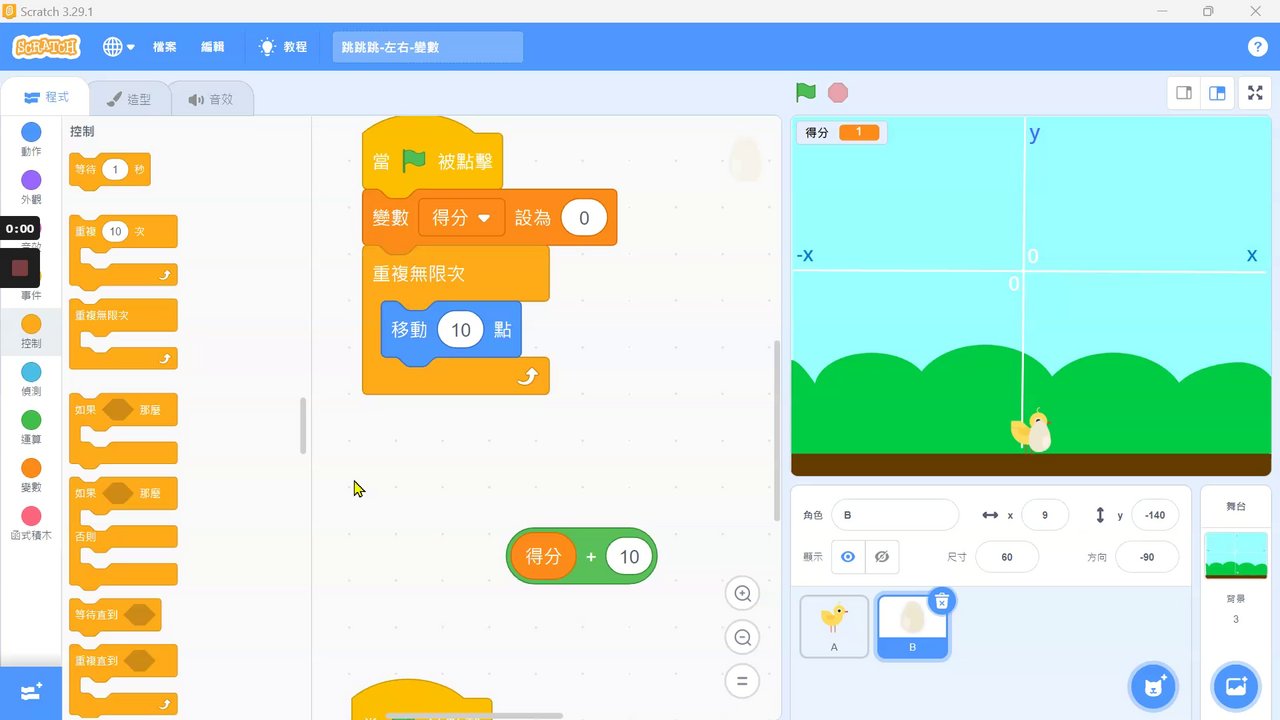This screenshot has width=1280, height=720.
Task: Zoom out the code workspace
Action: pos(742,638)
